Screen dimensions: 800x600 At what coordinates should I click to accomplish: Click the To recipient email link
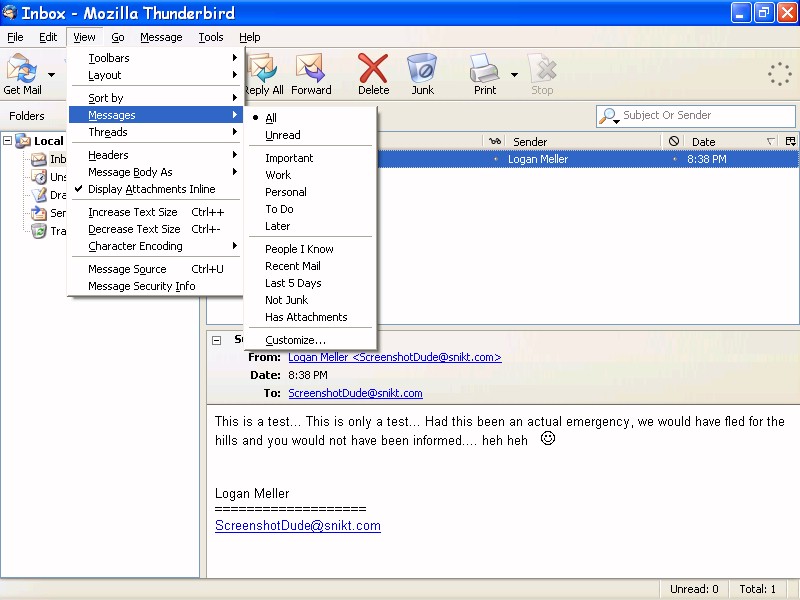point(355,393)
